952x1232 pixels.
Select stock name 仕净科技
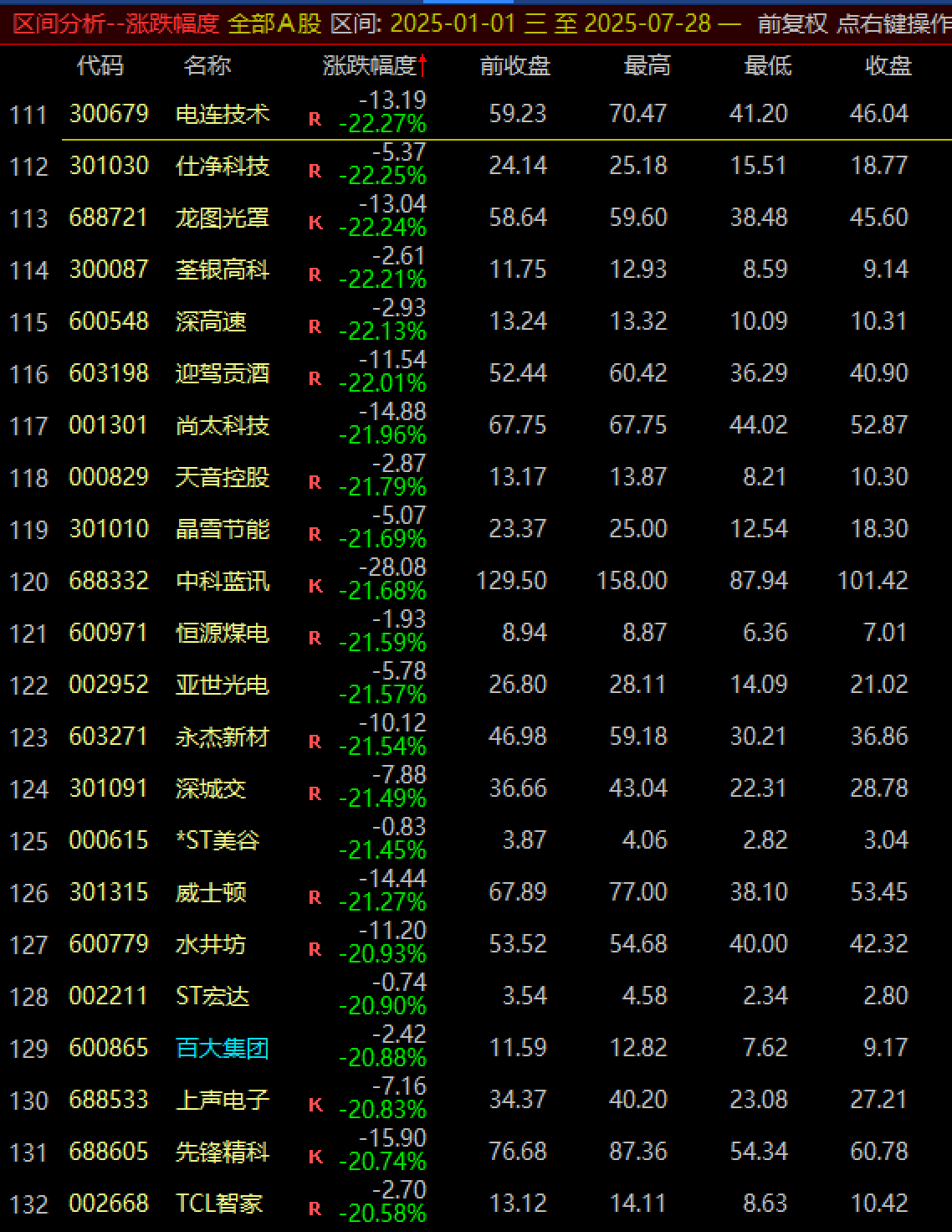click(x=223, y=165)
